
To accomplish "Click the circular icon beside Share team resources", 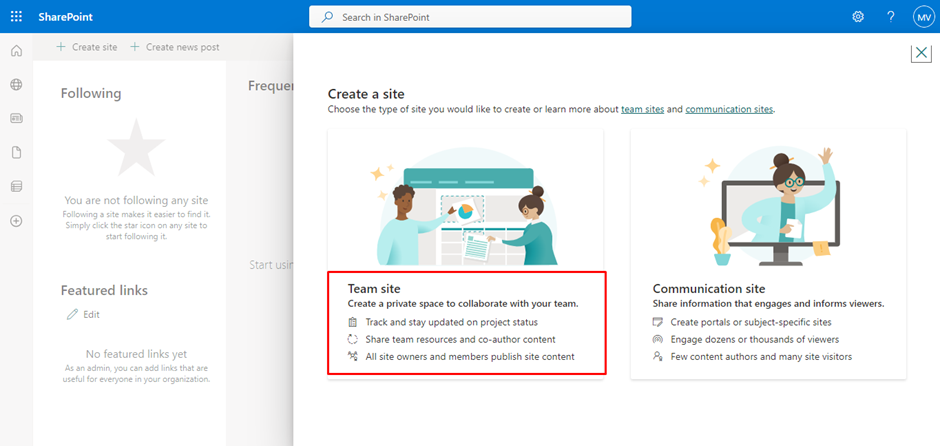I will pyautogui.click(x=352, y=339).
